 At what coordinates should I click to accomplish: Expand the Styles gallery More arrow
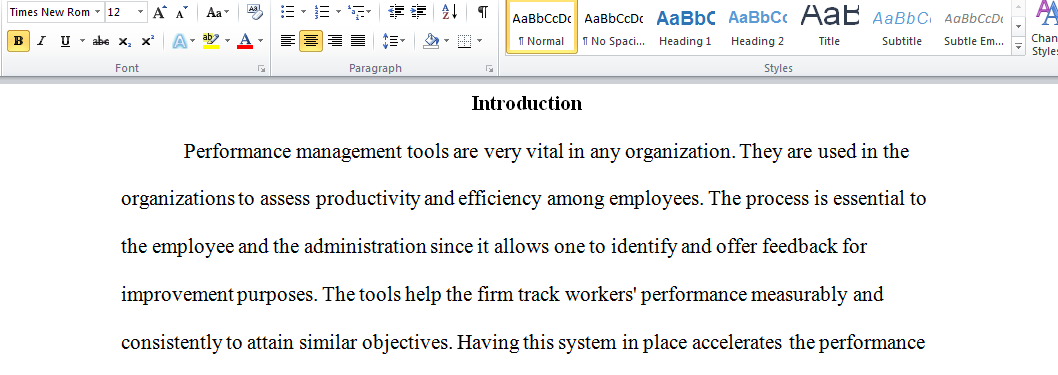click(x=1018, y=47)
